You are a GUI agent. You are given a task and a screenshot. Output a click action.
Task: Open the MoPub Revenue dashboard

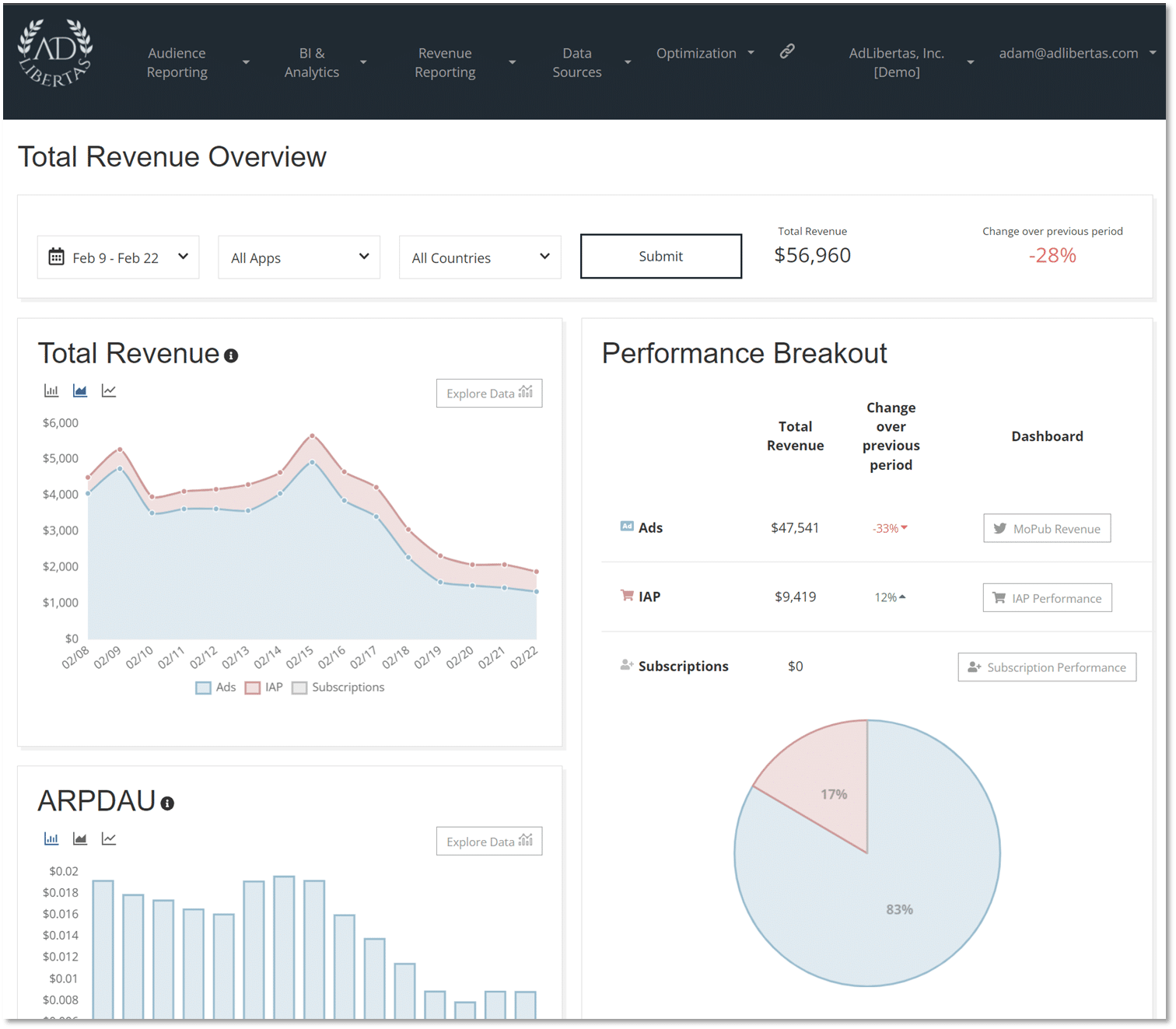[1047, 528]
